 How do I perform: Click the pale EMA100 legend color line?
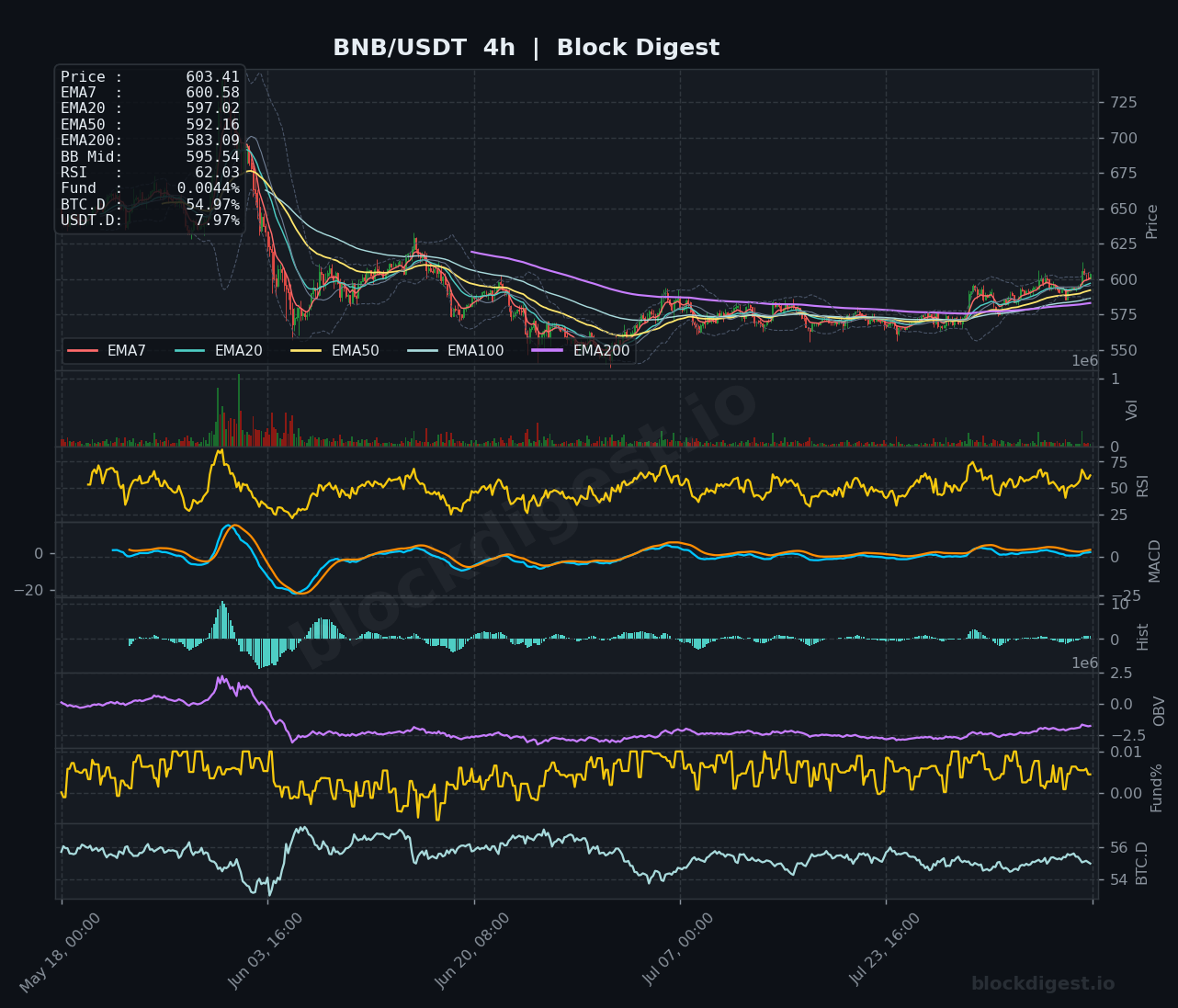pos(423,350)
